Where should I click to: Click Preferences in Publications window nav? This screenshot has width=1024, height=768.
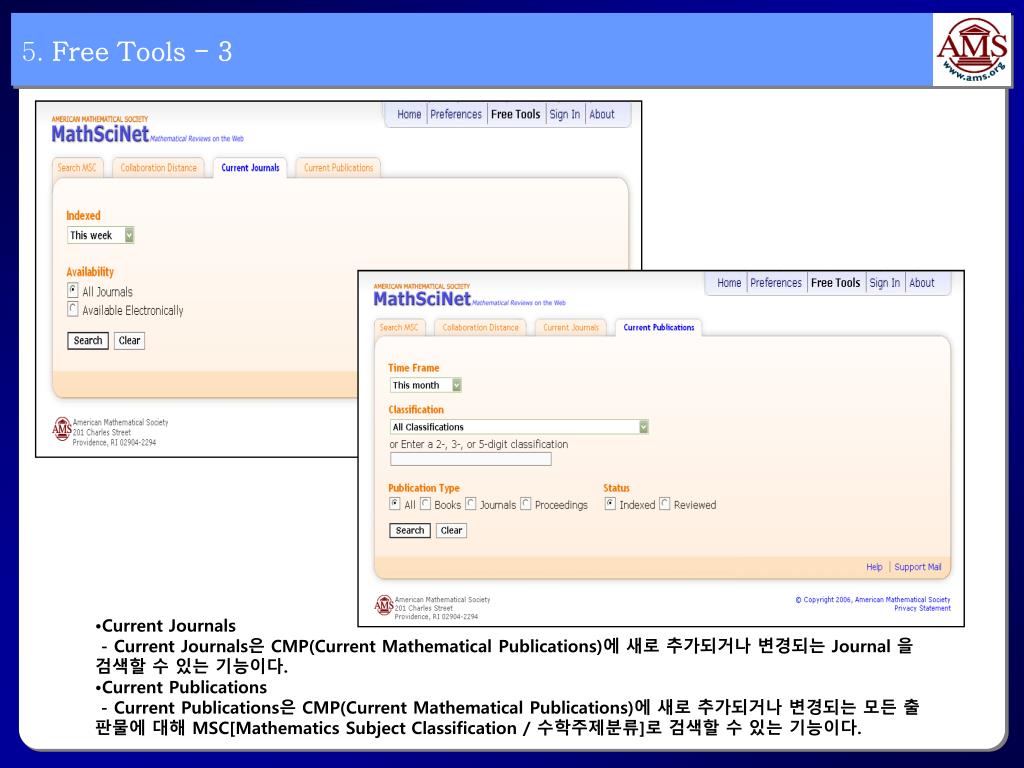[776, 283]
